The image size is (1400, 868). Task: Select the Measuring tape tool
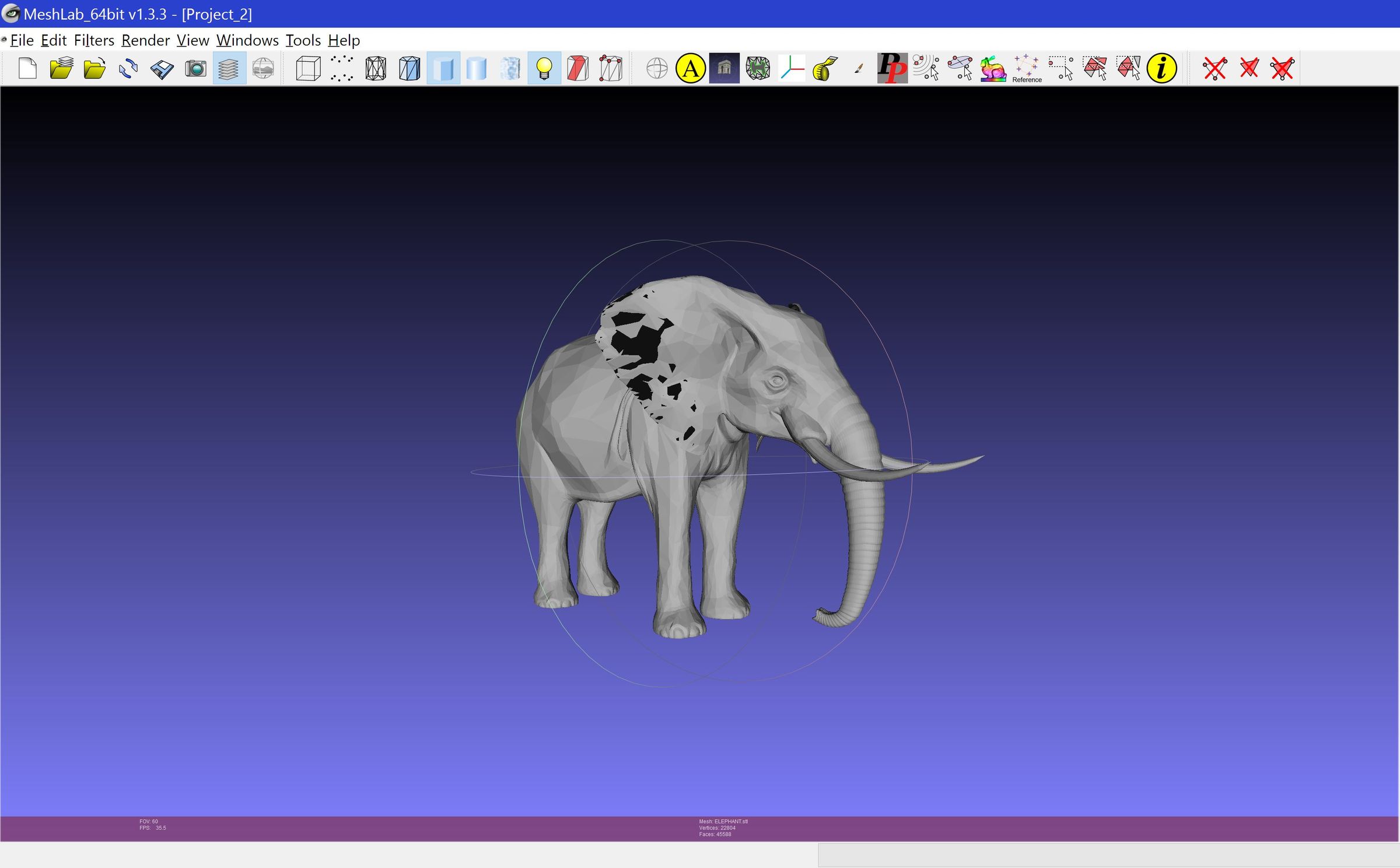pos(825,68)
